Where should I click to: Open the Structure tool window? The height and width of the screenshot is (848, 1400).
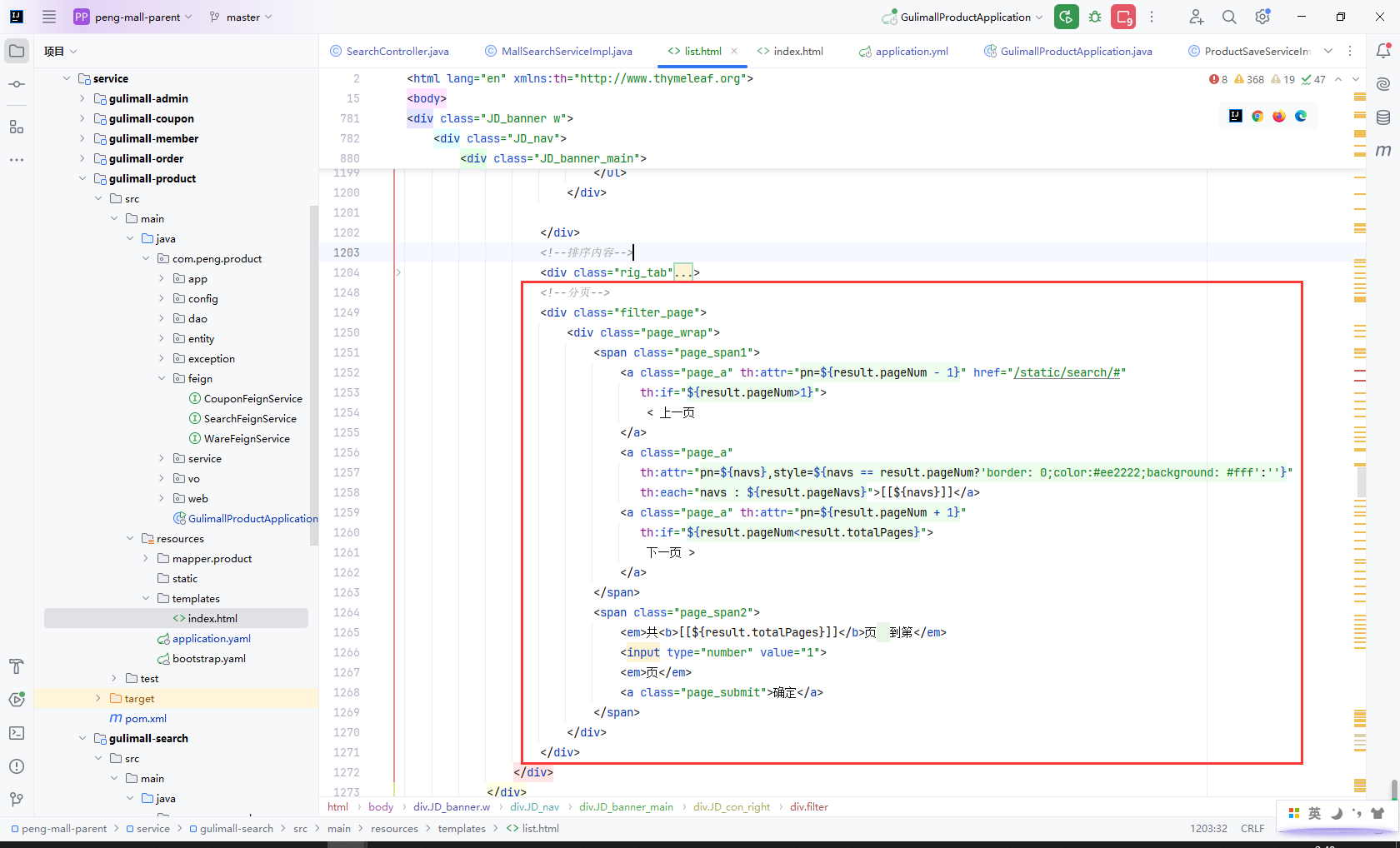tap(17, 127)
